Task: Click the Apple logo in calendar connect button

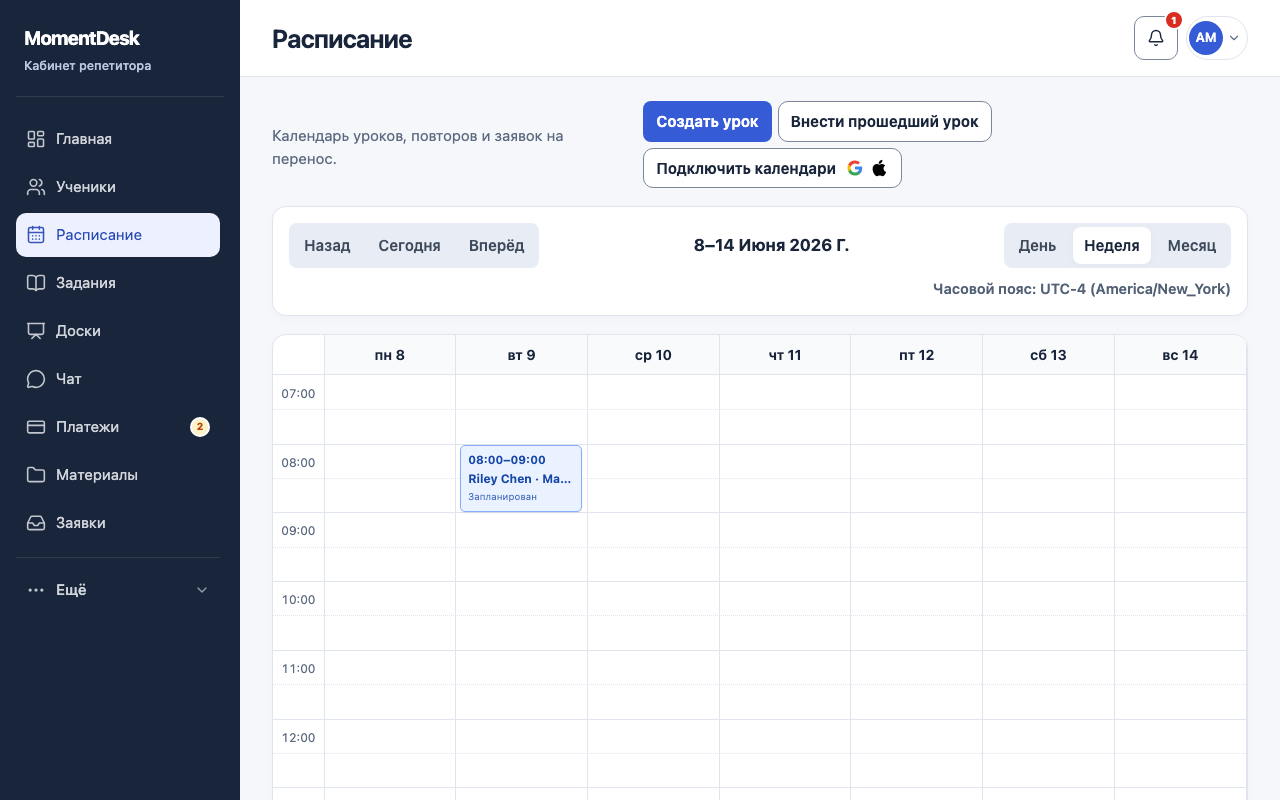Action: coord(879,168)
